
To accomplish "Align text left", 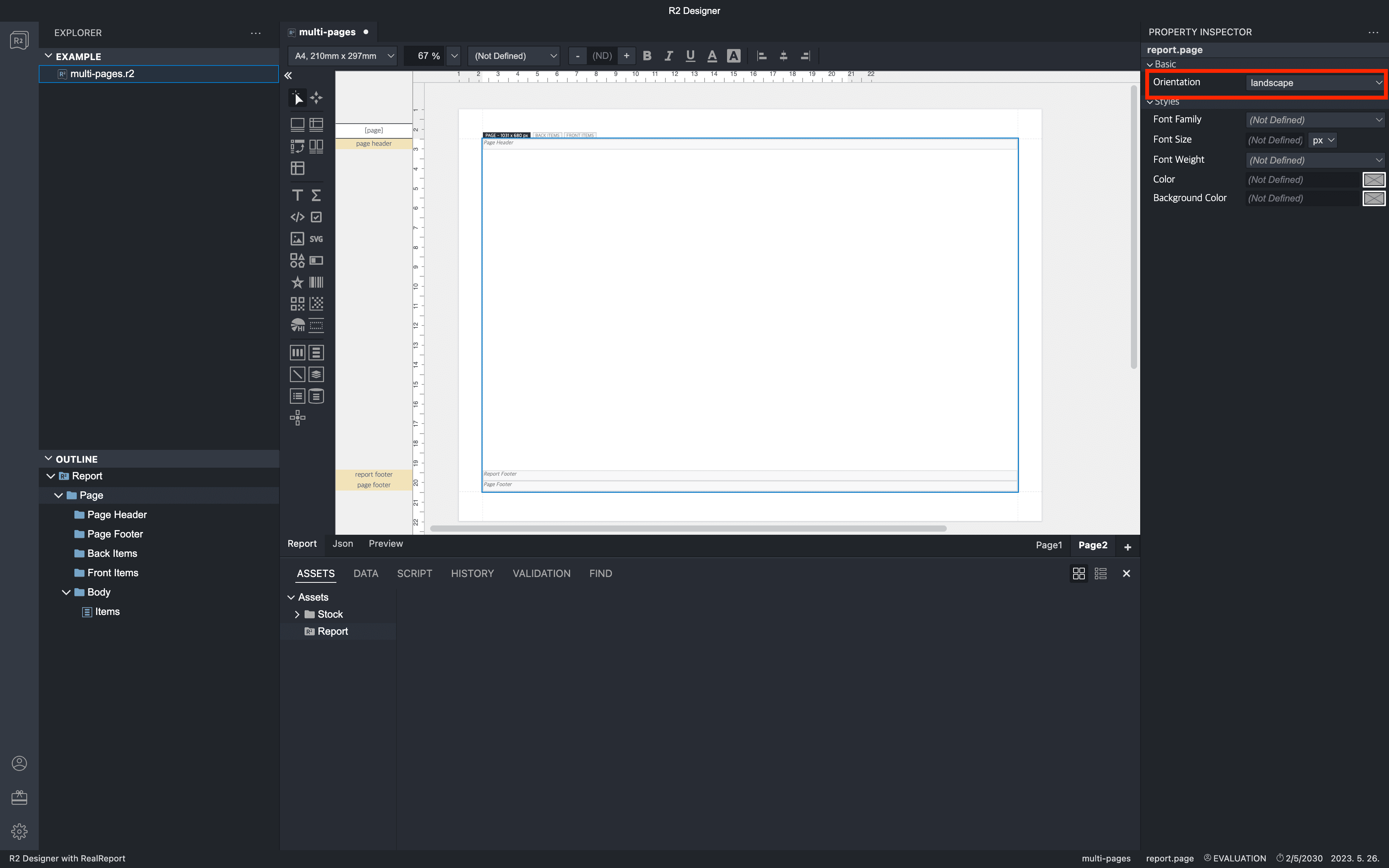I will 762,56.
